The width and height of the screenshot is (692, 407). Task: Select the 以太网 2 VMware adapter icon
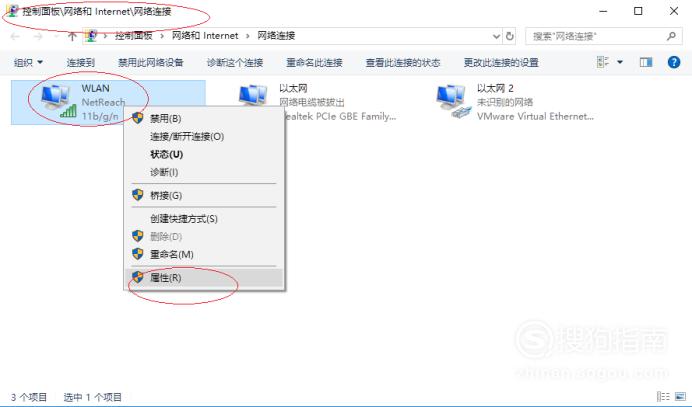point(453,102)
